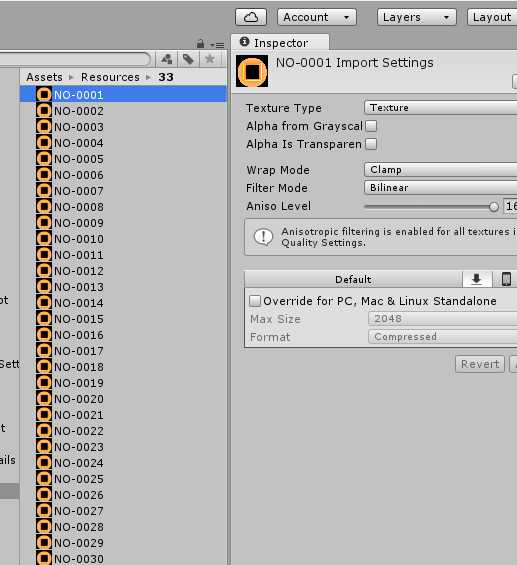Screen dimensions: 517x565
Task: Click the NO-0017 asset icon
Action: coord(44,351)
